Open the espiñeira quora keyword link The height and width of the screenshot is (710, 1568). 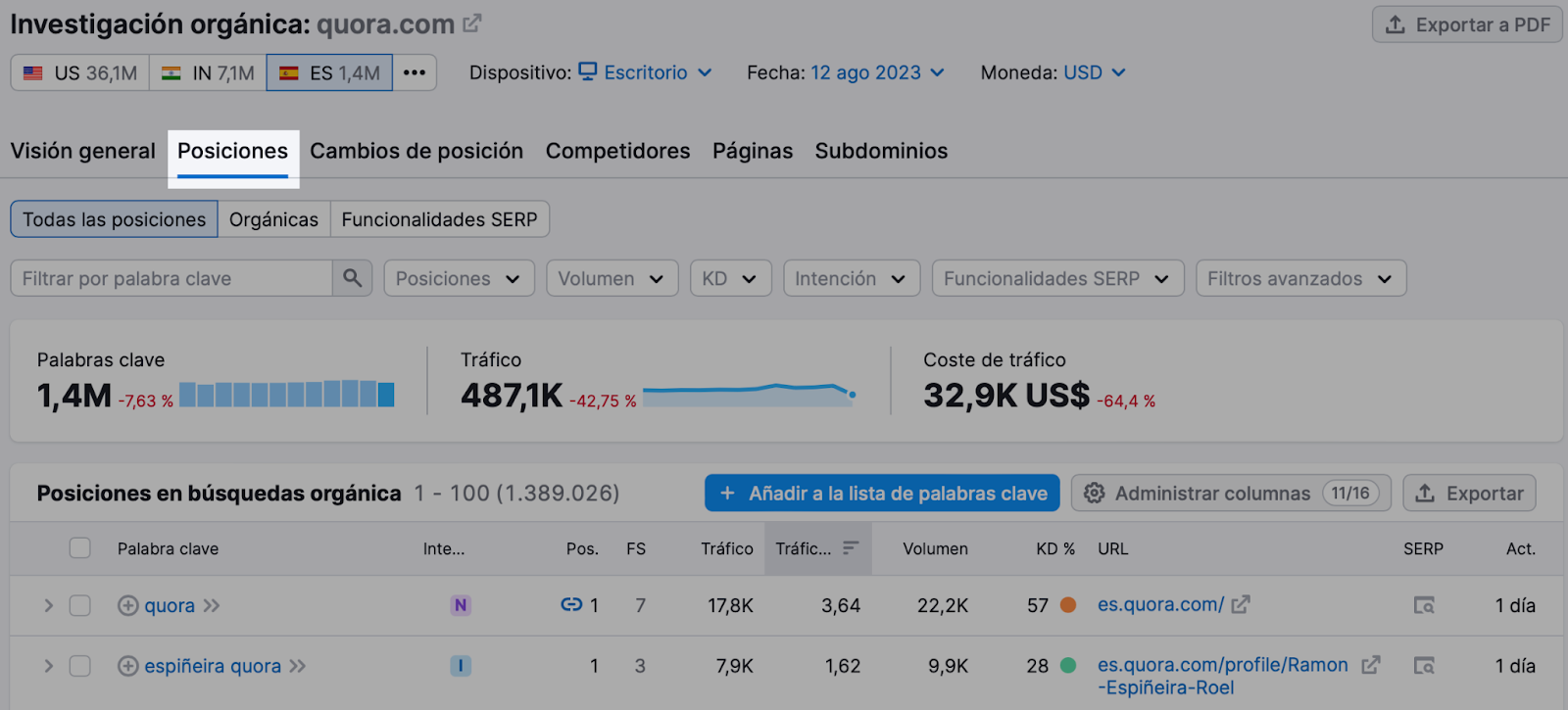pyautogui.click(x=213, y=666)
